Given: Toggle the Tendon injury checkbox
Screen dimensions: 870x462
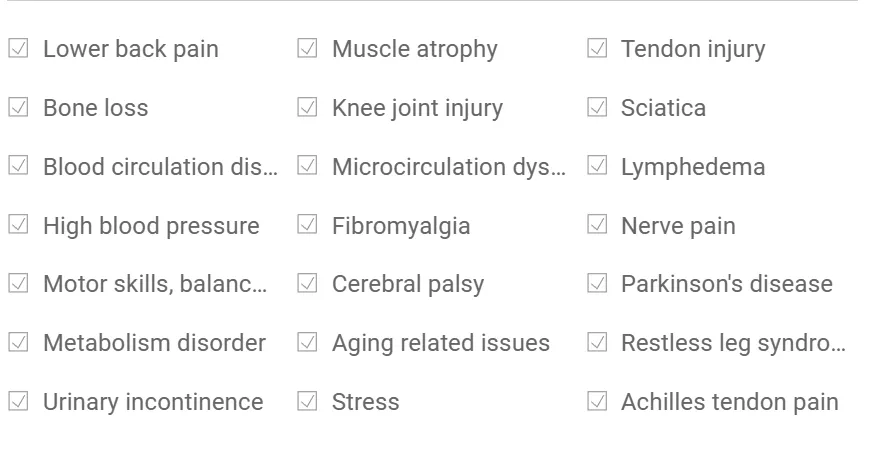Looking at the screenshot, I should [597, 48].
